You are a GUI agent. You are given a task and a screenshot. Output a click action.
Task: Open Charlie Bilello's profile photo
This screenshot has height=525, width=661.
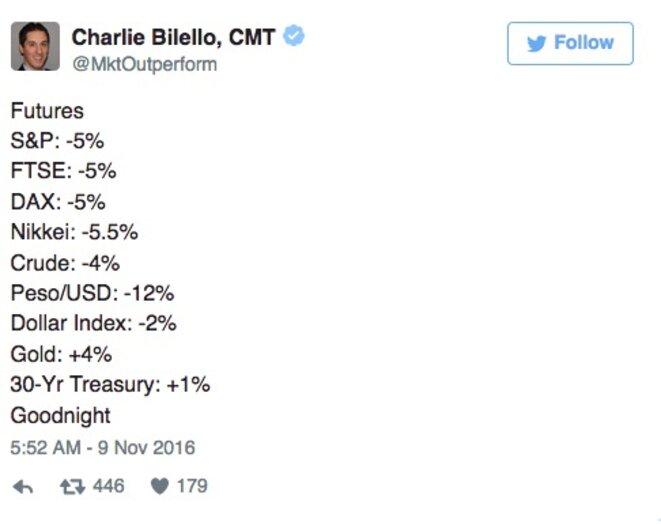[35, 46]
